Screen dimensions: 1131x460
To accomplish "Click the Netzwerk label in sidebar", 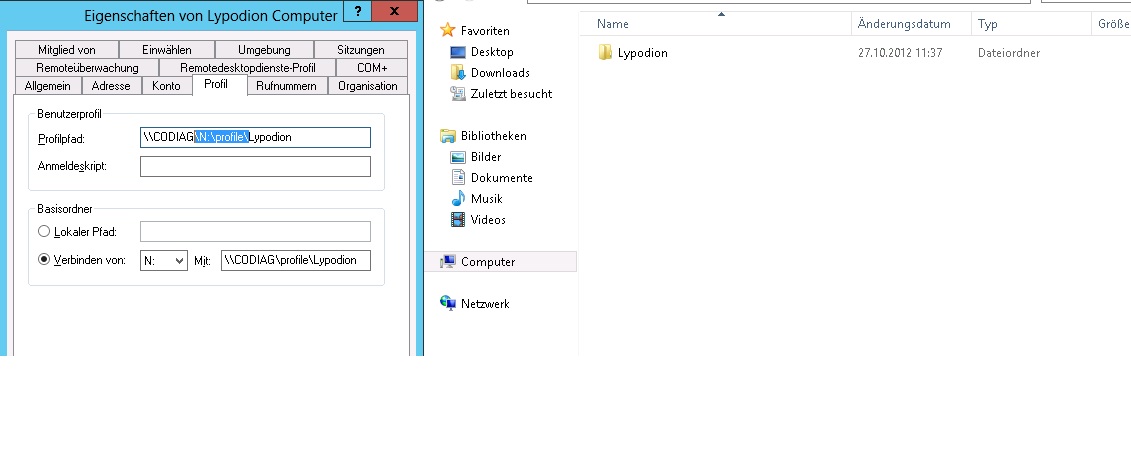I will coord(485,304).
